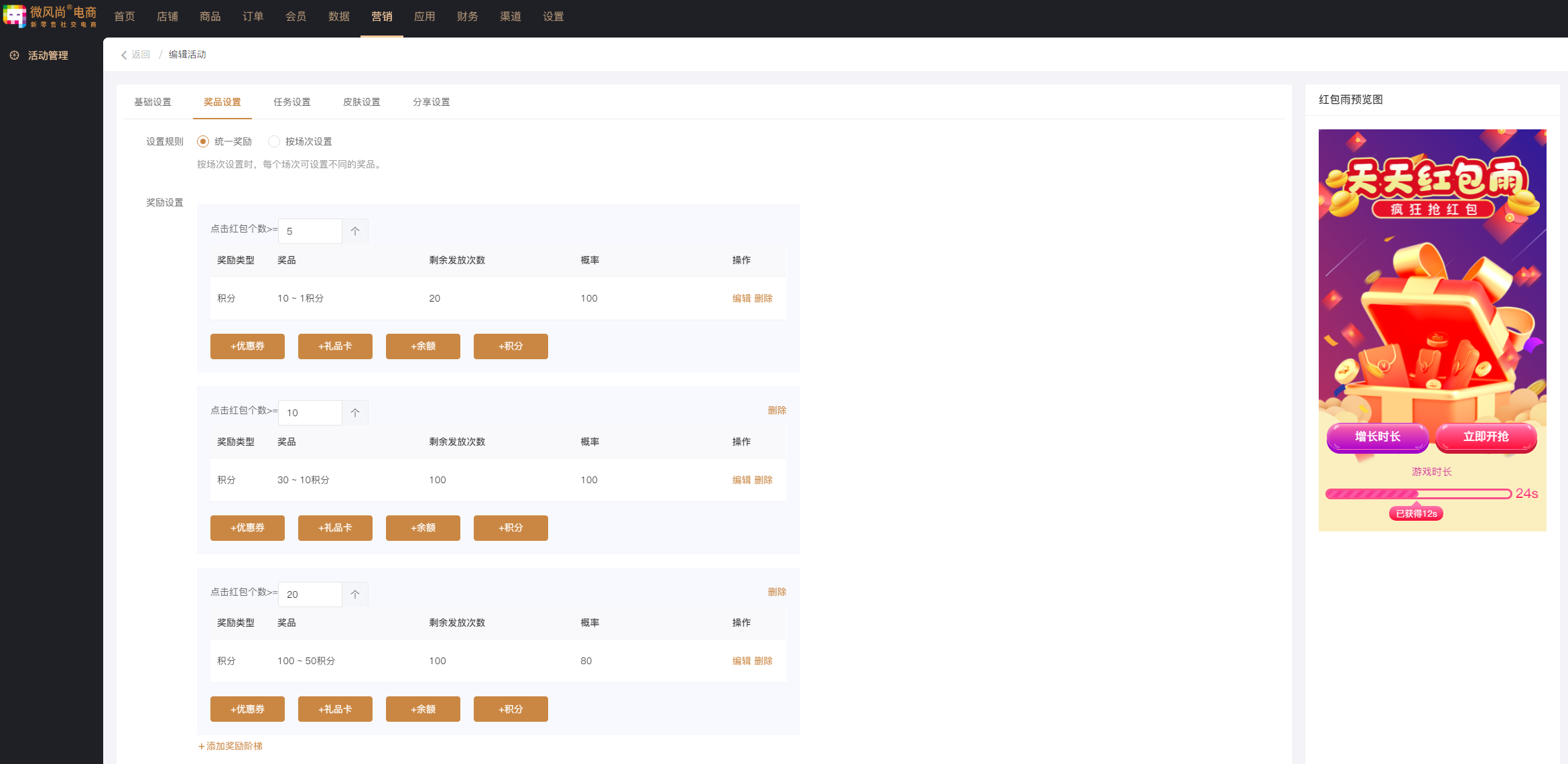
Task: Delete the tier with click count 10
Action: coord(777,410)
